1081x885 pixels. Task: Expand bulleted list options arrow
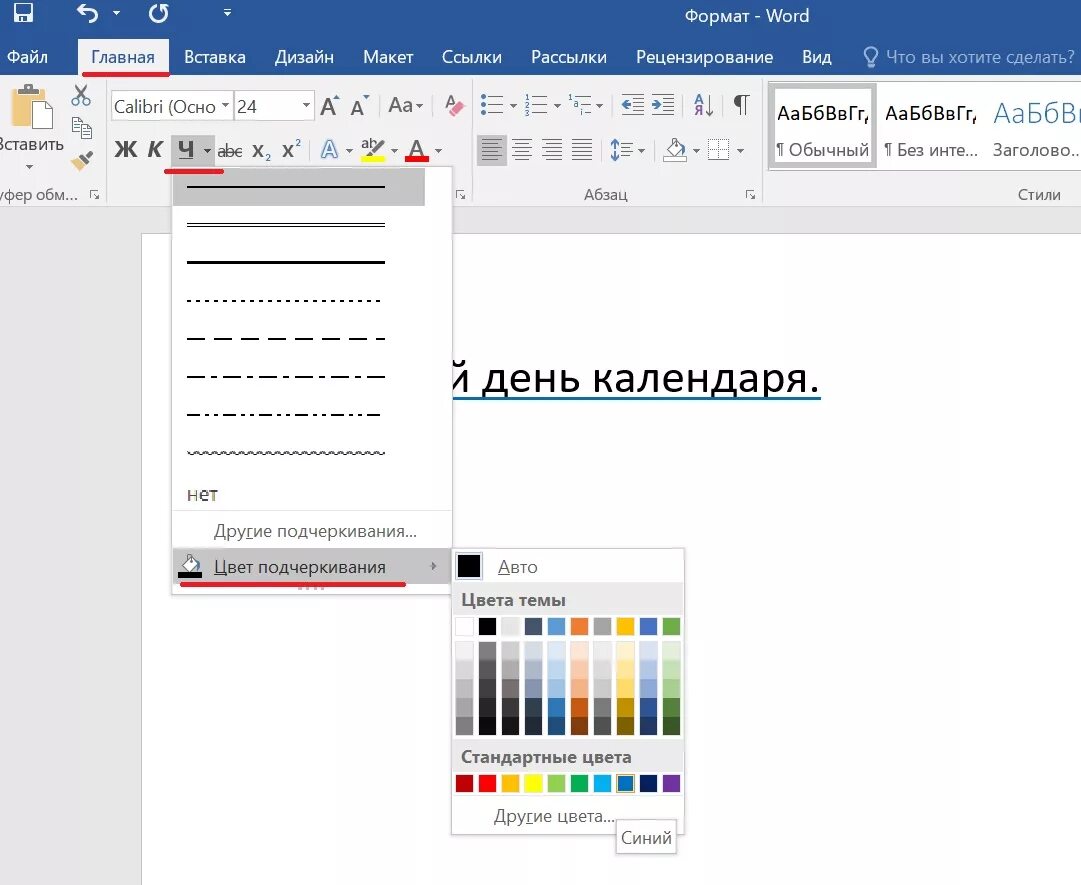pos(513,106)
